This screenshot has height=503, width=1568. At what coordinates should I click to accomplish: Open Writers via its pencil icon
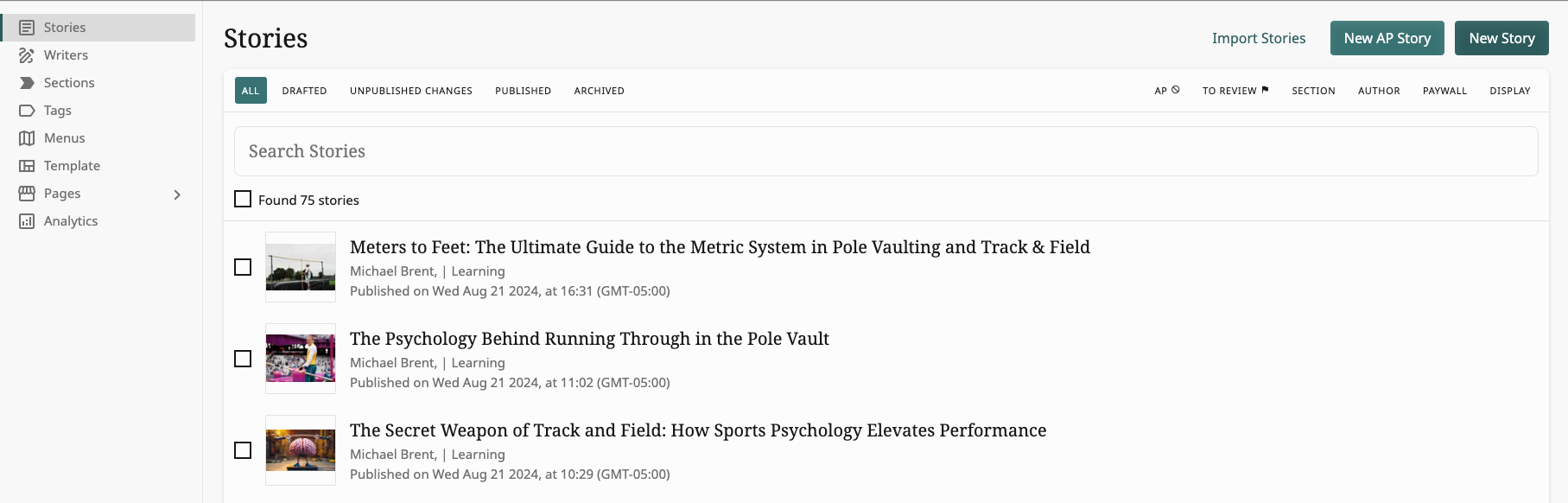tap(27, 55)
